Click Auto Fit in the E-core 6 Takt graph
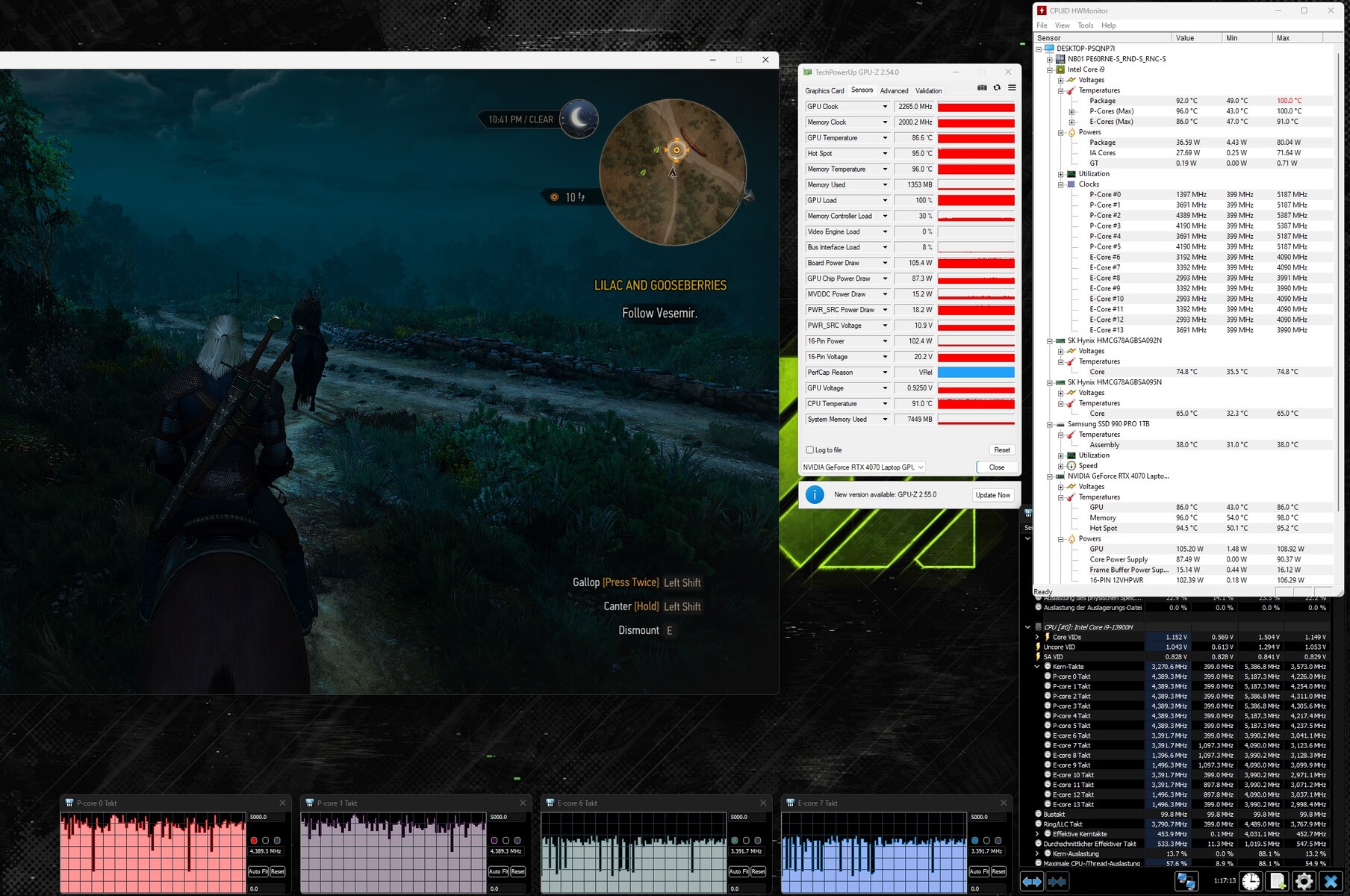 tap(738, 871)
